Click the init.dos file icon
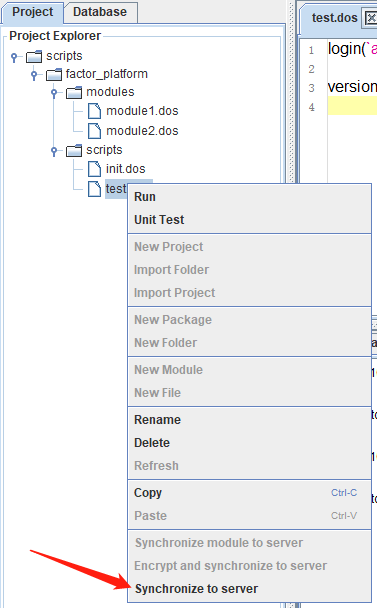This screenshot has width=377, height=608. (x=94, y=169)
